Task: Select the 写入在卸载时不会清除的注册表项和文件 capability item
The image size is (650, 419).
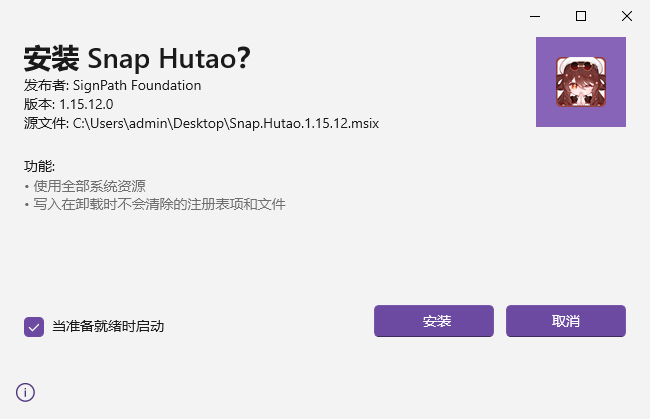Action: [x=155, y=204]
